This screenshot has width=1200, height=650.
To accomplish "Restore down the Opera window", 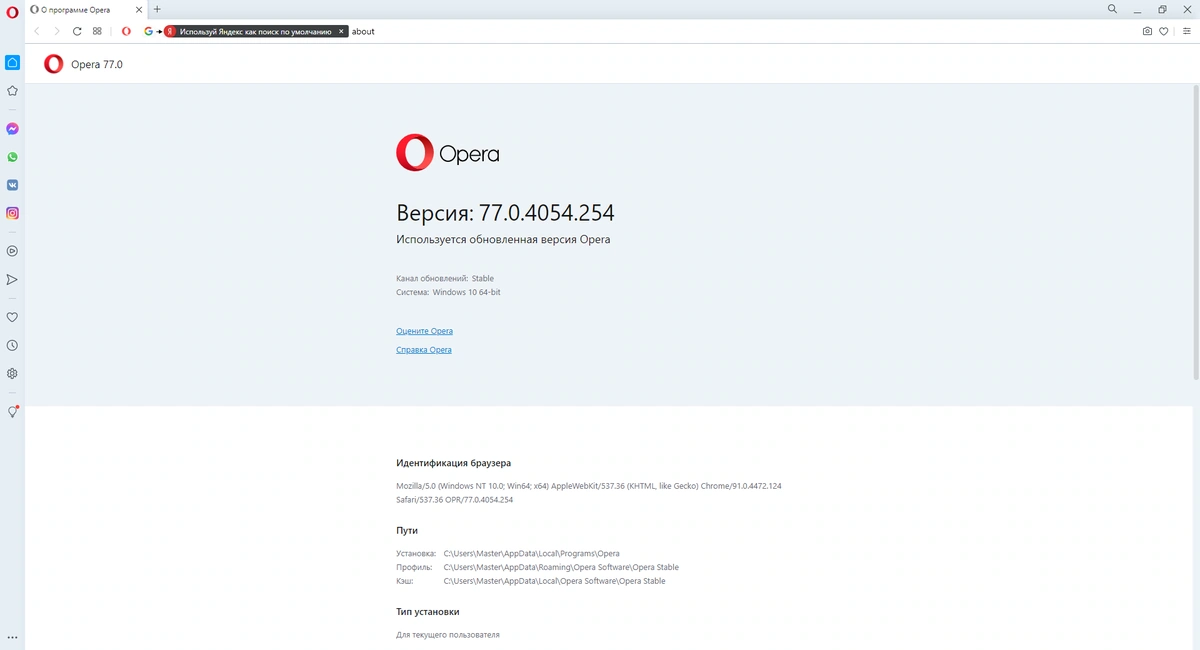I will click(x=1162, y=9).
